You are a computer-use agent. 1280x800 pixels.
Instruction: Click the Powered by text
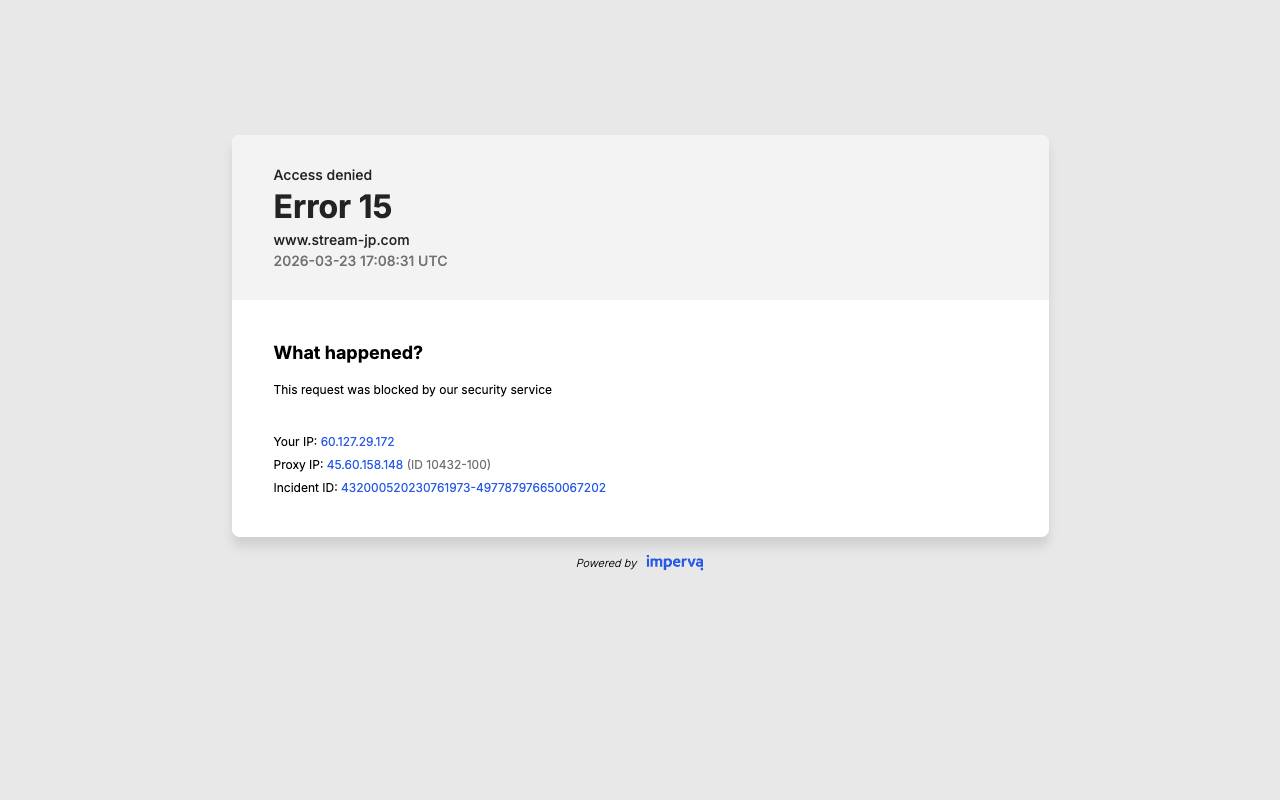tap(606, 563)
